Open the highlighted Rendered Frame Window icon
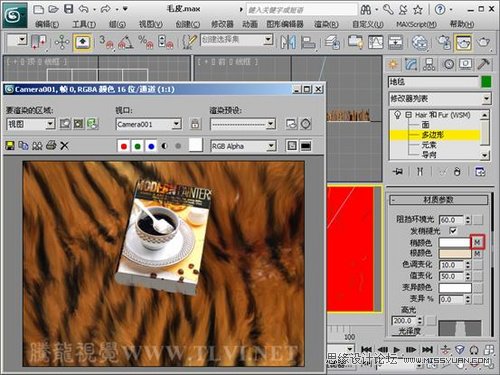Viewport: 500px width, 375px height. [x=463, y=42]
